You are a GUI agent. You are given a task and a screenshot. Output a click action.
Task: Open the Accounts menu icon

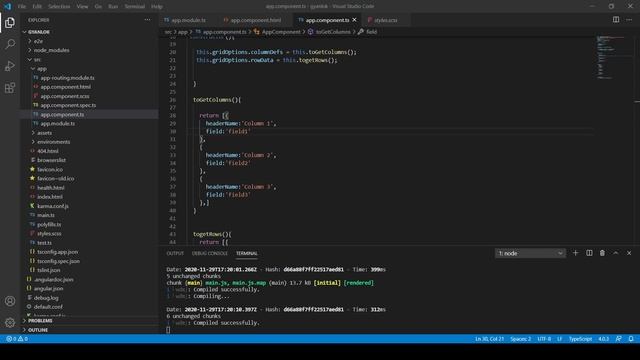(10, 301)
